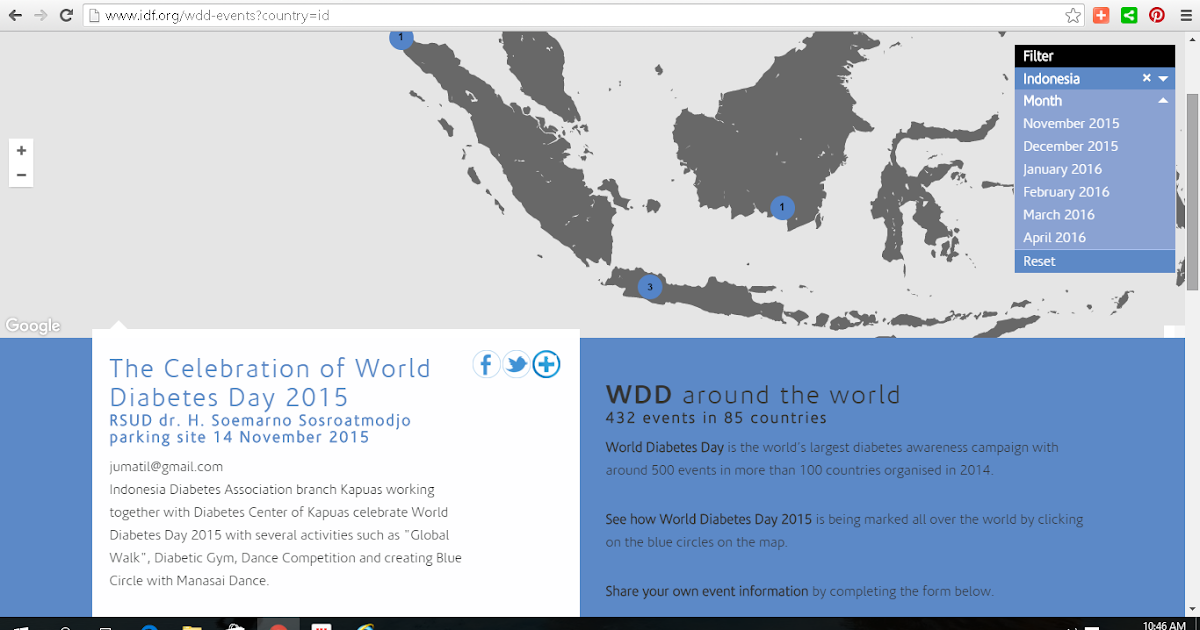This screenshot has width=1200, height=630.
Task: Filter events by December 2015
Action: coord(1071,146)
